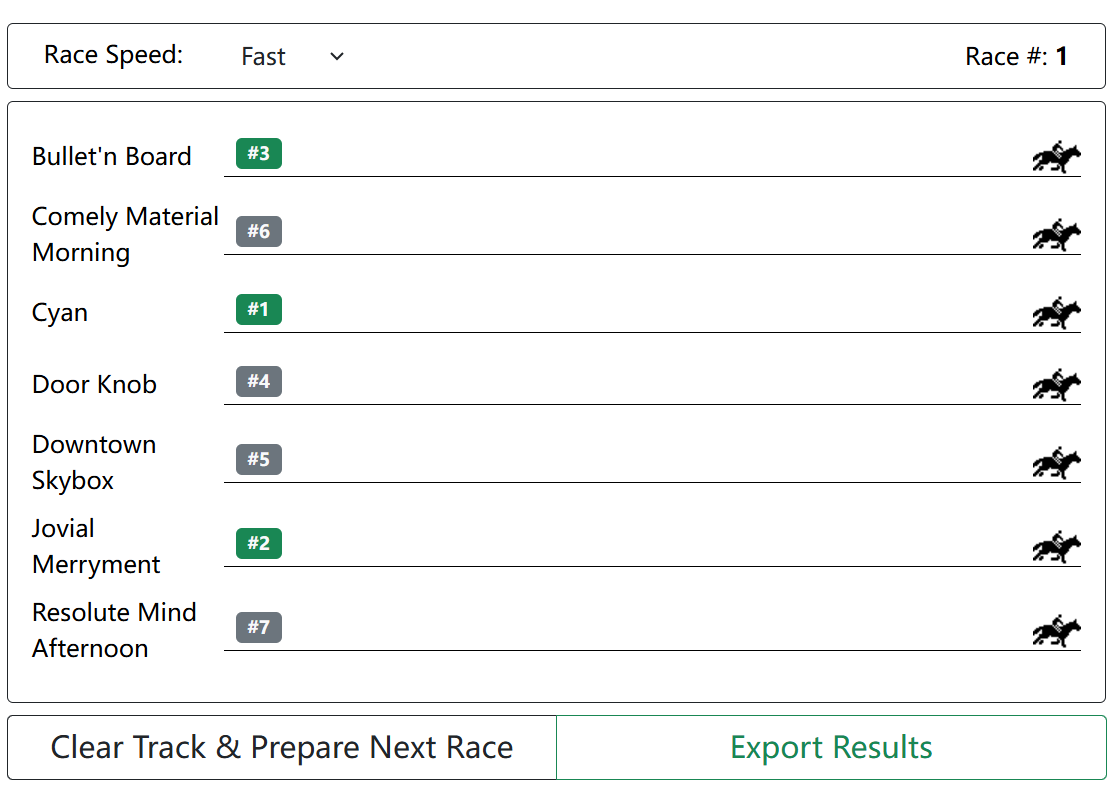Screen dimensions: 1120x805
Task: Select the green #3 badge for Bullet'n Board
Action: pos(257,154)
